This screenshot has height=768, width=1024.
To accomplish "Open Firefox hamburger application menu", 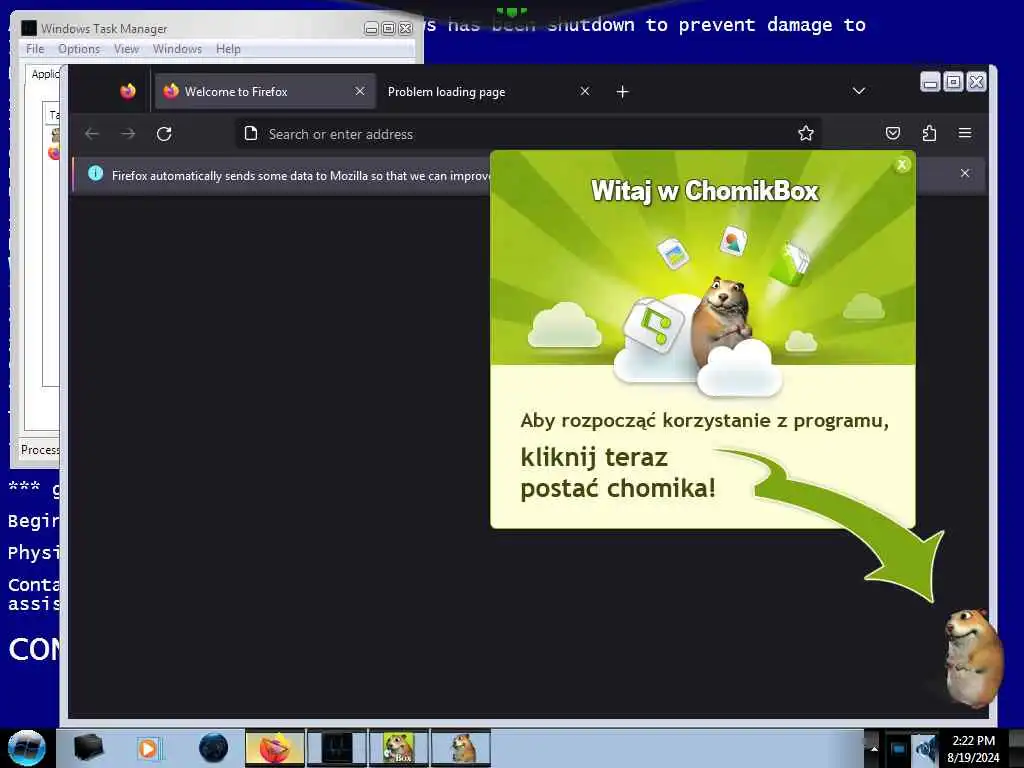I will [965, 133].
